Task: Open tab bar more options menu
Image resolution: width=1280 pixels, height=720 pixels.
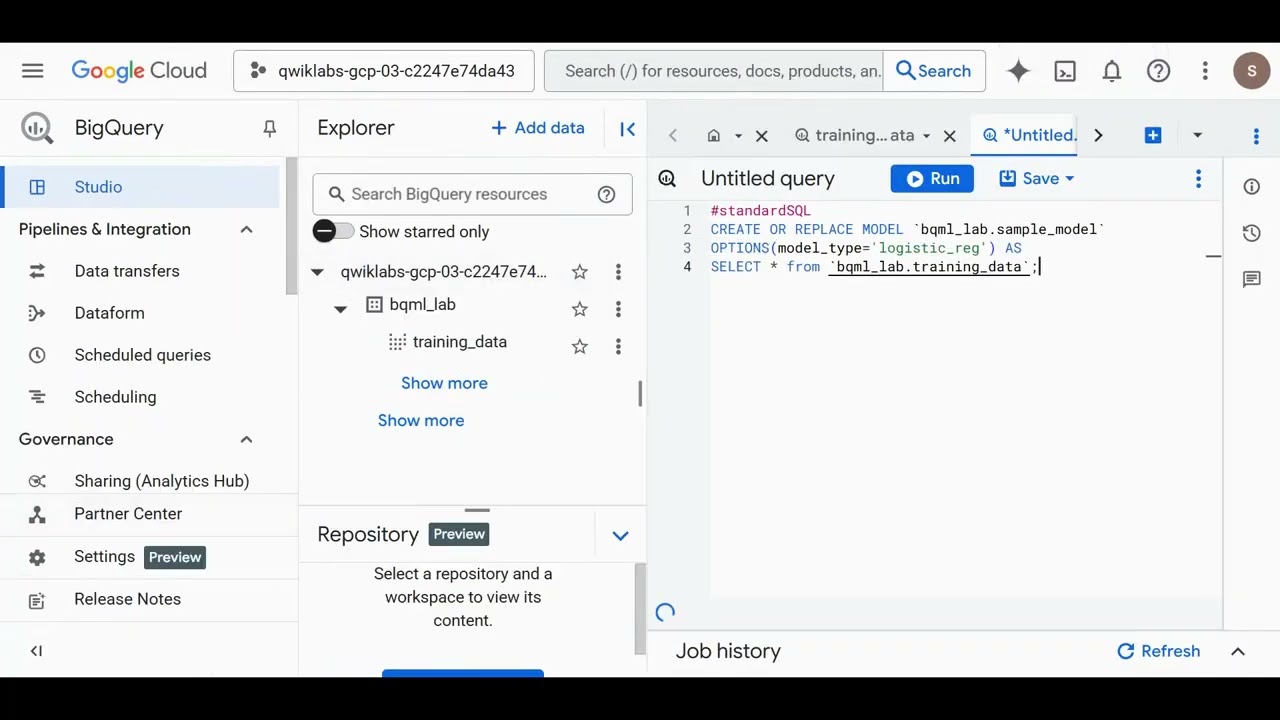Action: (x=1256, y=135)
